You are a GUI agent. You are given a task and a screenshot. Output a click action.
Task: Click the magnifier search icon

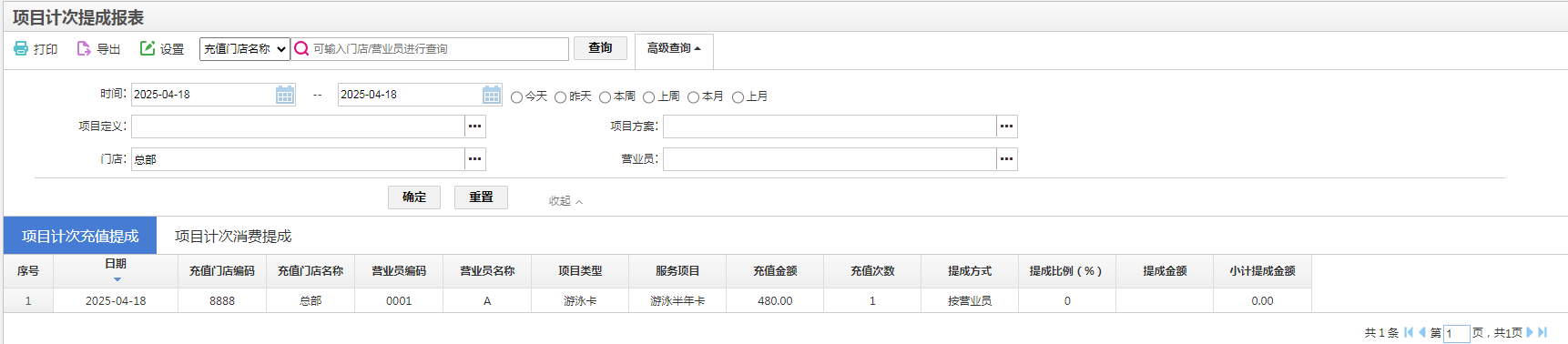[301, 48]
